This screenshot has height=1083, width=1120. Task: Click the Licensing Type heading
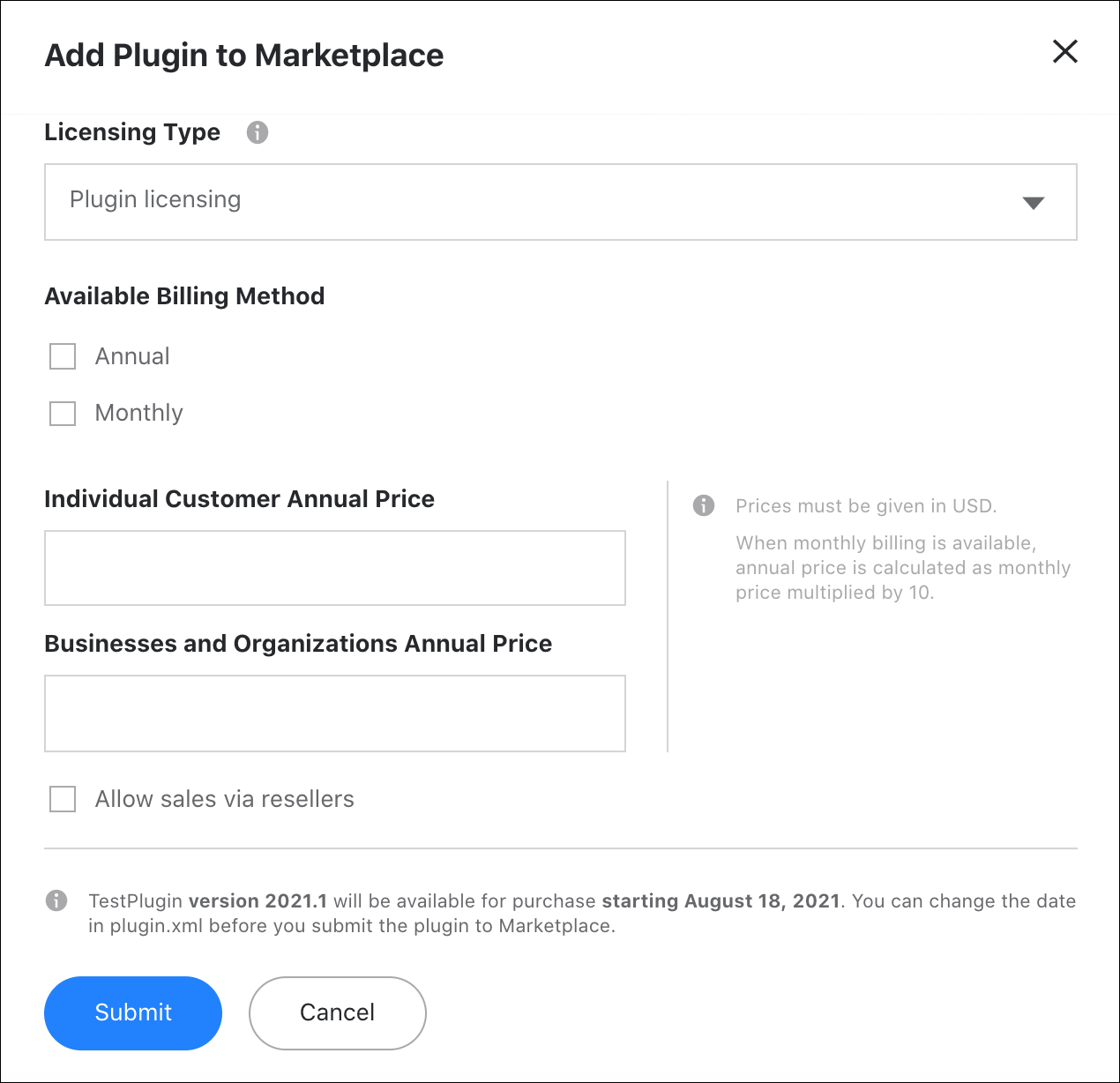[x=132, y=132]
